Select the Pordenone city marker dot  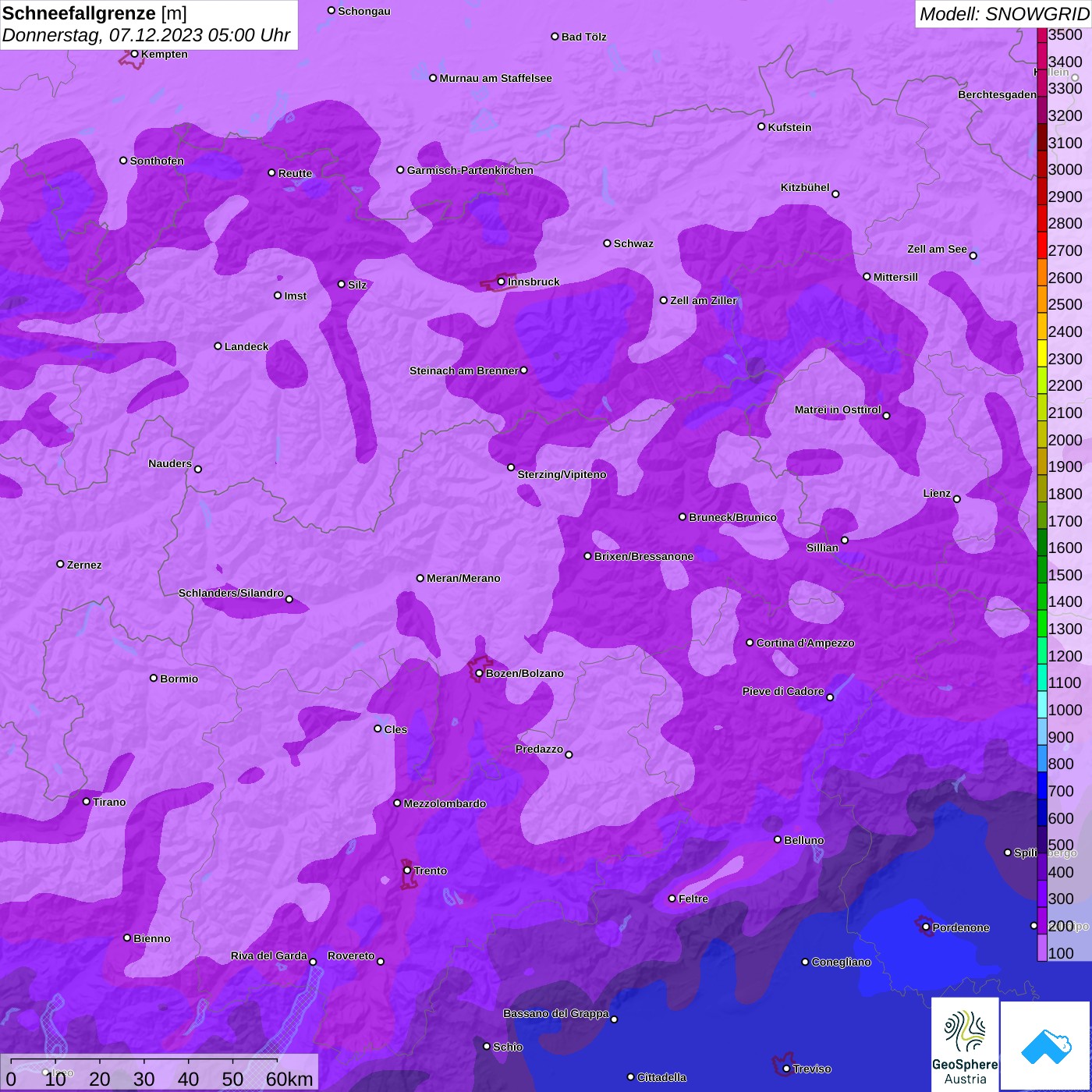coord(926,927)
